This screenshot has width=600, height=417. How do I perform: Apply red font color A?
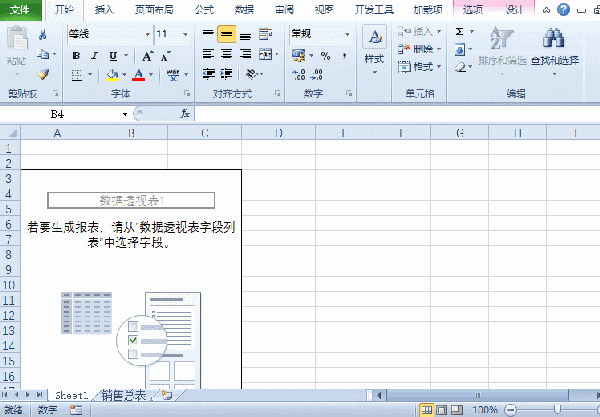coord(139,75)
